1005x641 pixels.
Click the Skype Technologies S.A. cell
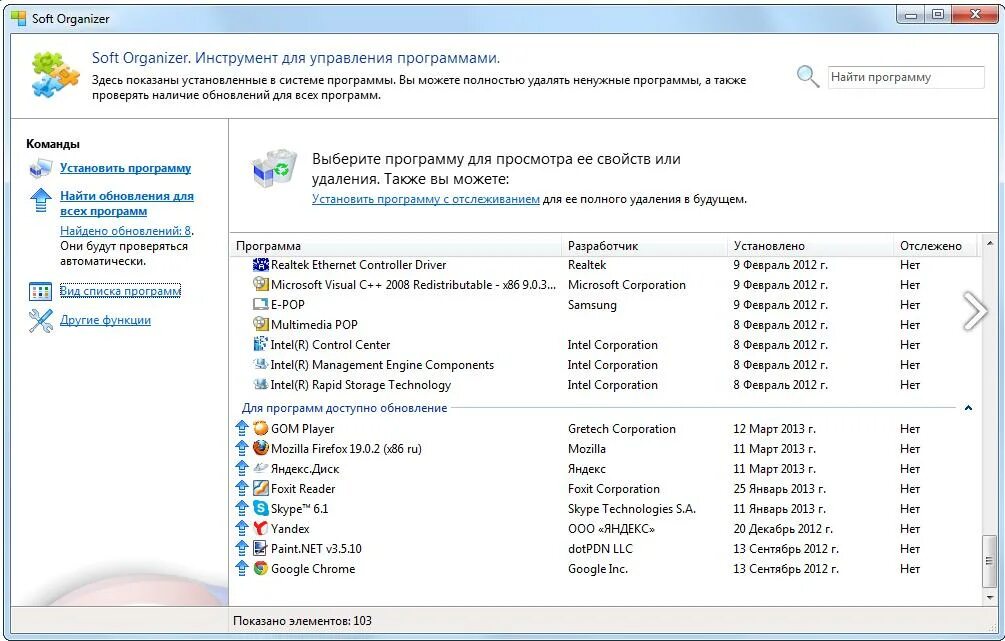(x=631, y=509)
